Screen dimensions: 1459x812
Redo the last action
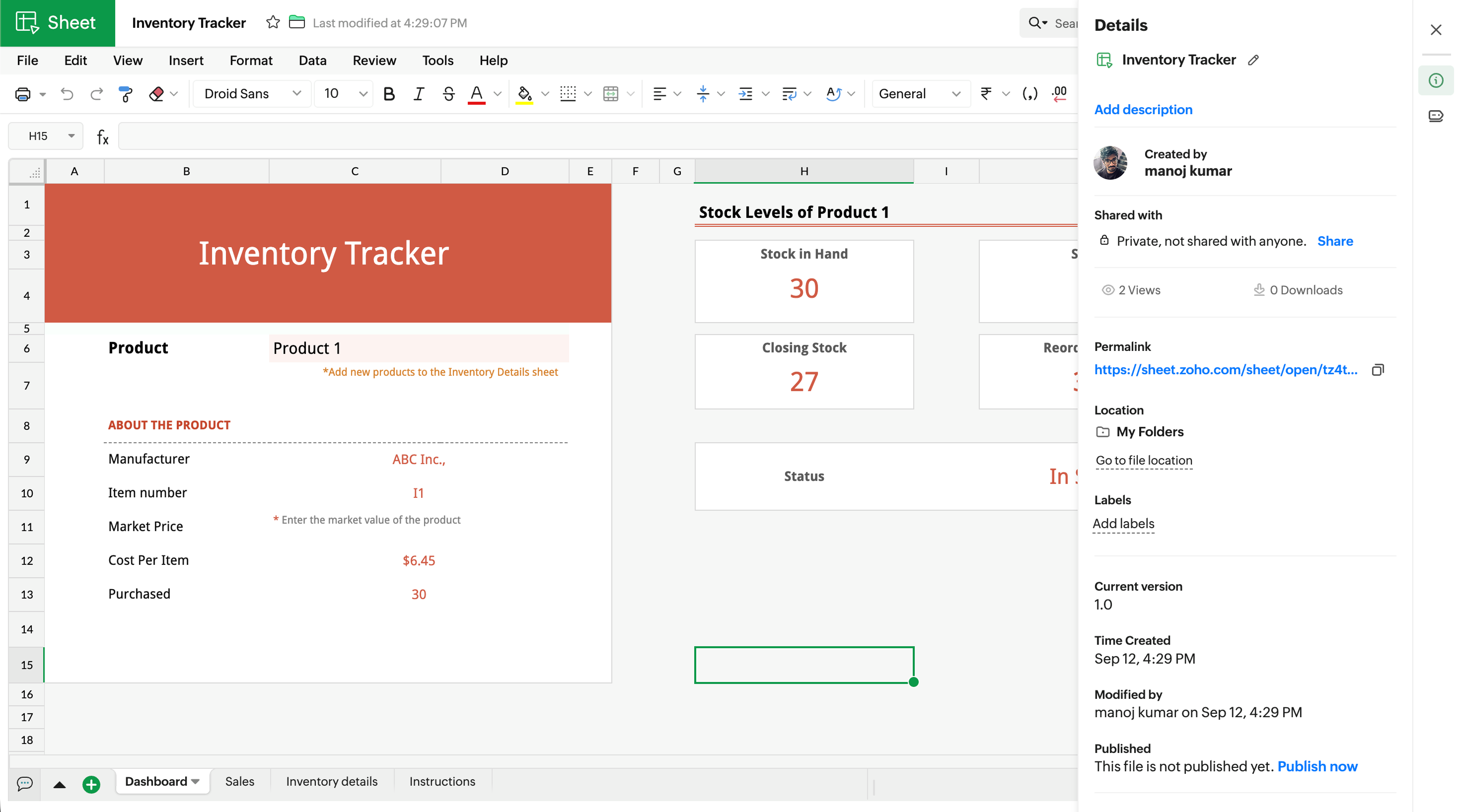[96, 94]
